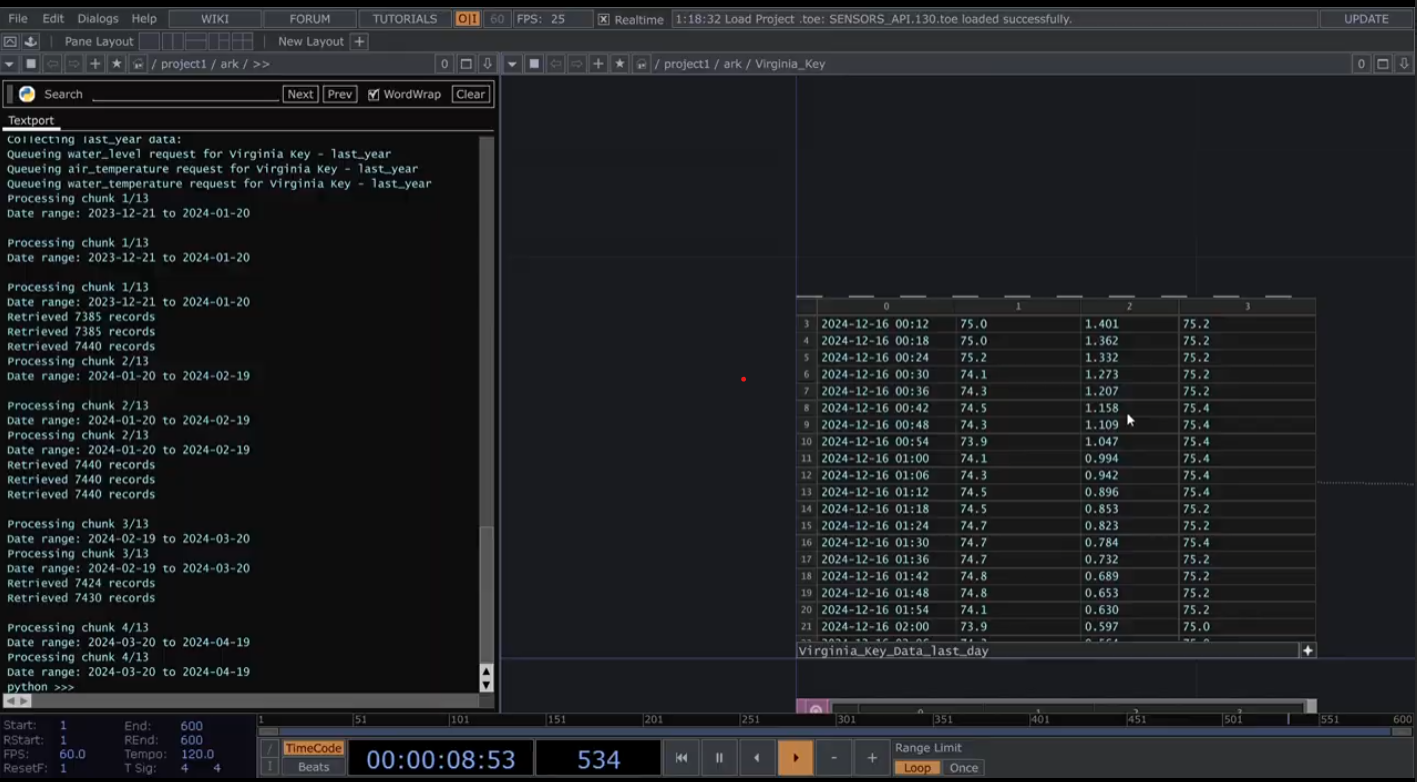Click the left pane path bar project1 segment
This screenshot has width=1417, height=782.
[x=183, y=64]
